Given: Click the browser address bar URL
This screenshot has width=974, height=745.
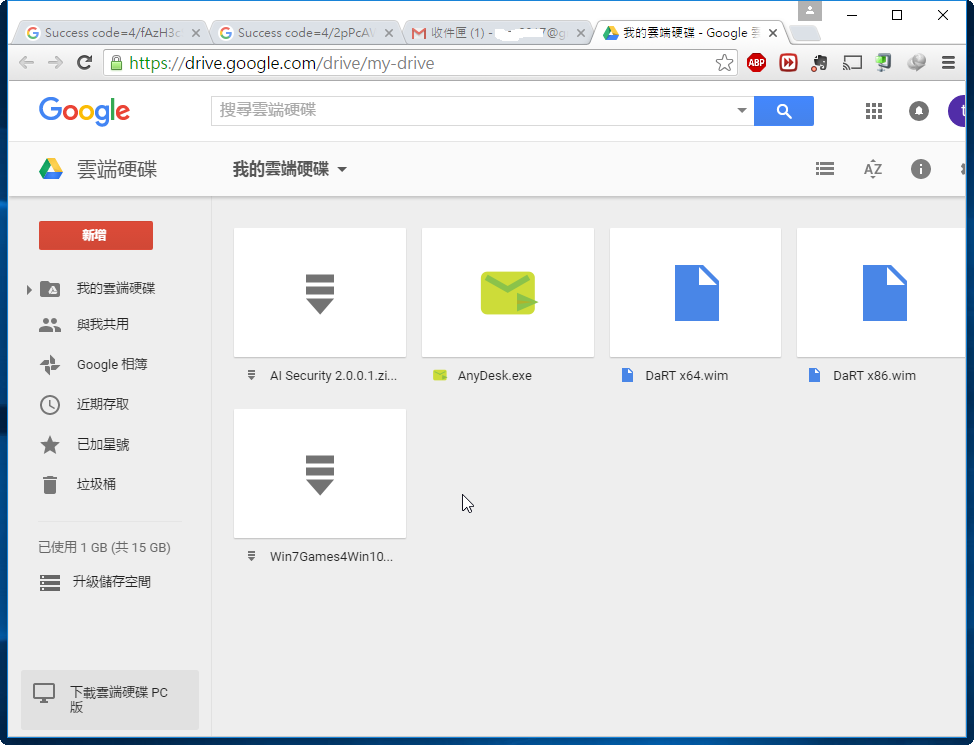Looking at the screenshot, I should click(281, 63).
